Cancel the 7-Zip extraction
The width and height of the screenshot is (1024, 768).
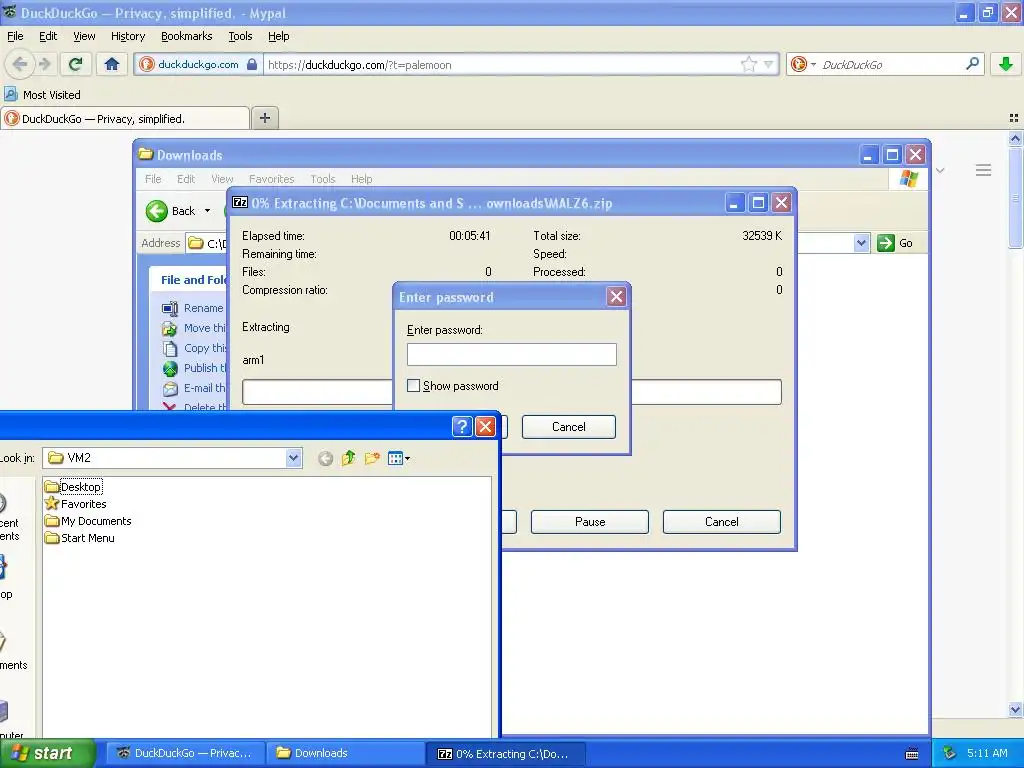722,522
